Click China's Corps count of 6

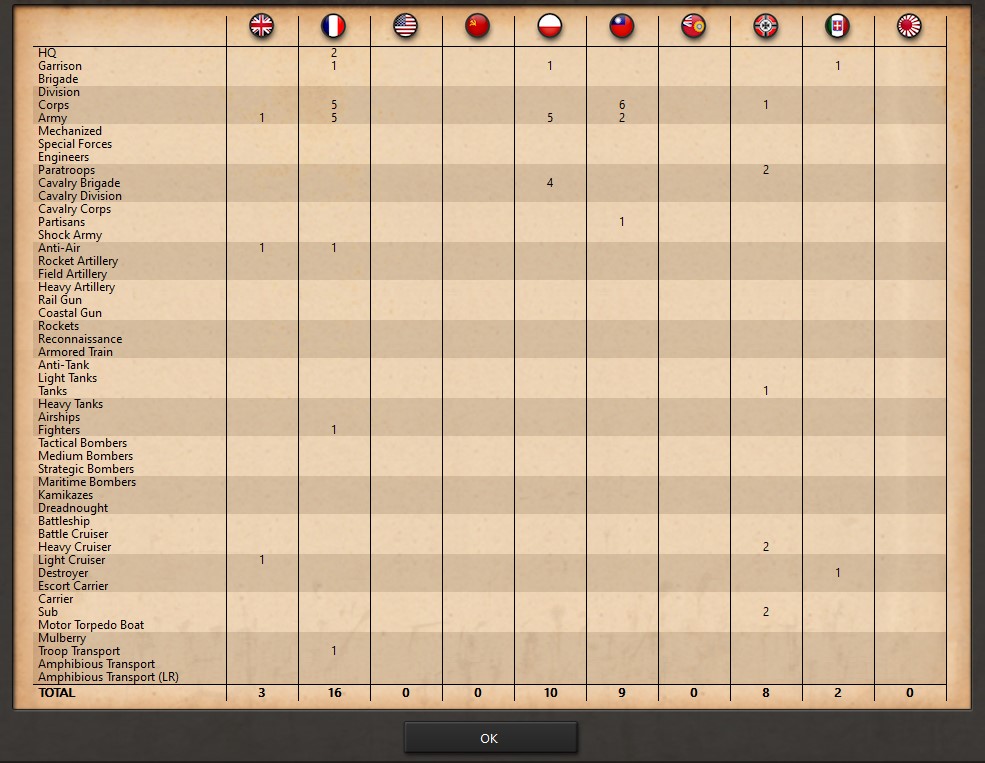click(x=622, y=105)
